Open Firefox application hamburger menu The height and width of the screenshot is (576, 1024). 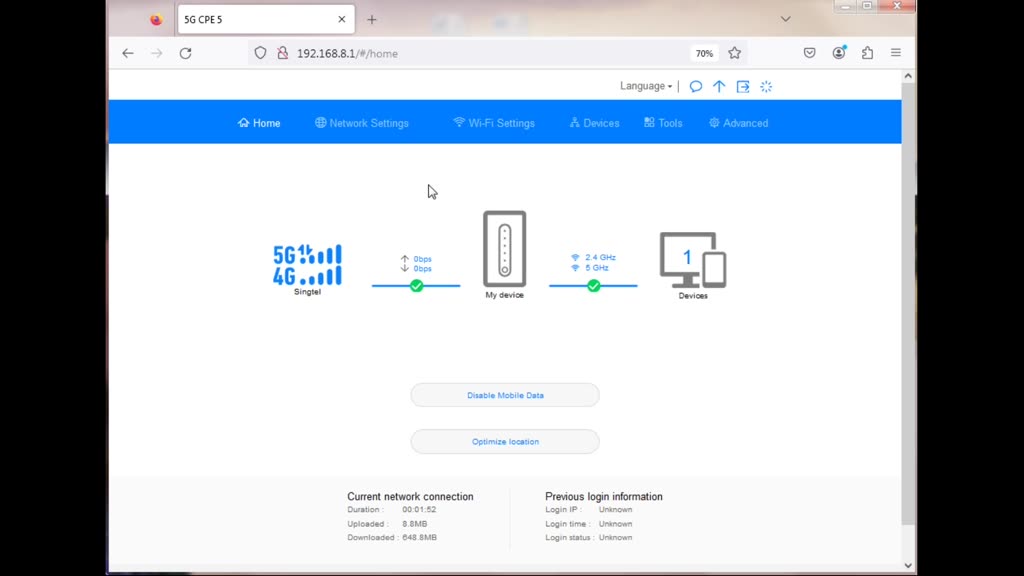896,53
